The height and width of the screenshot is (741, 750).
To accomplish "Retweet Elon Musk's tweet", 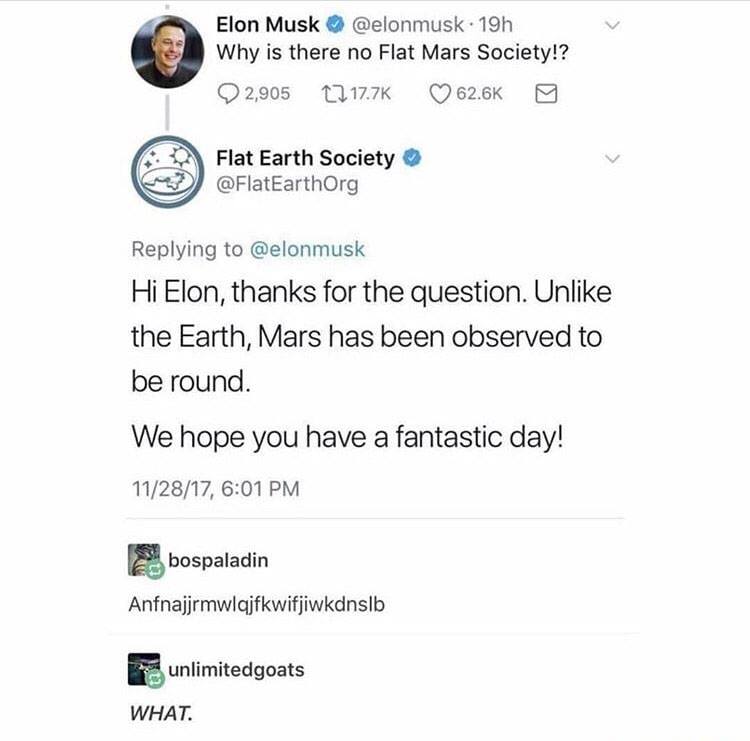I will [x=331, y=93].
